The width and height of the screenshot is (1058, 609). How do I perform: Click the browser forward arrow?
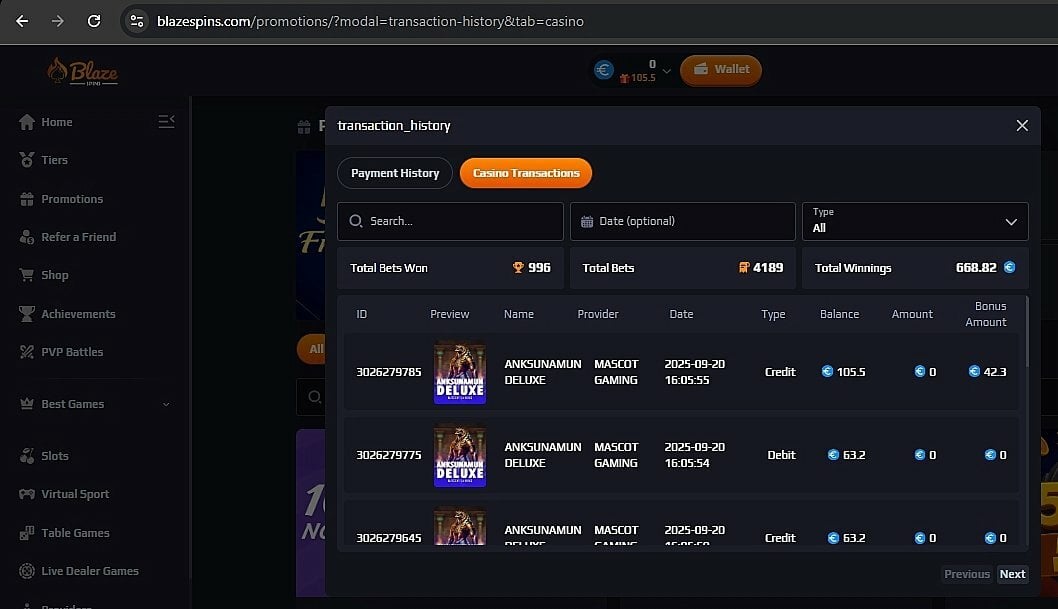click(58, 21)
